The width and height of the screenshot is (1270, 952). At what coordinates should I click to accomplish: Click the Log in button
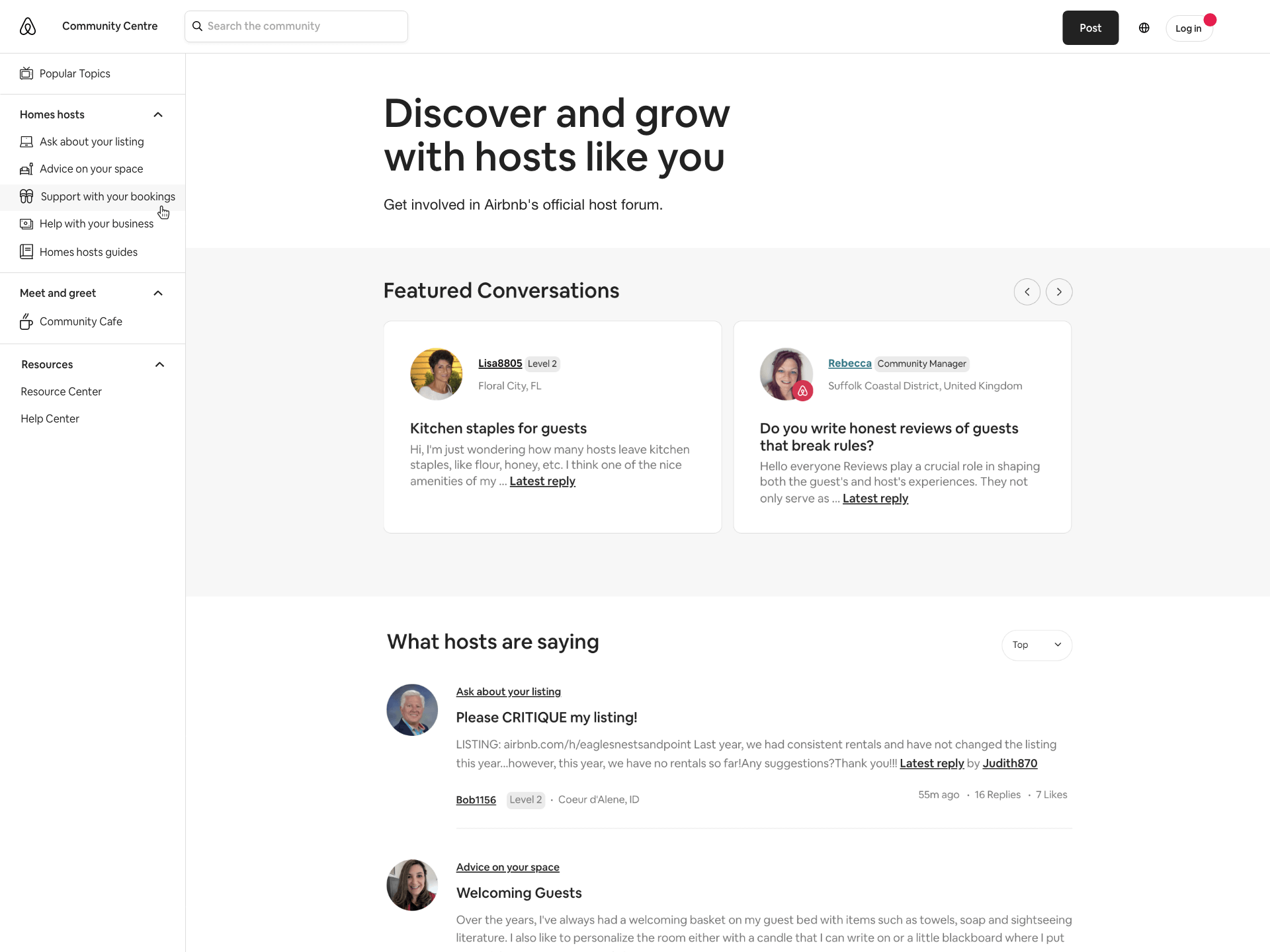[x=1188, y=28]
